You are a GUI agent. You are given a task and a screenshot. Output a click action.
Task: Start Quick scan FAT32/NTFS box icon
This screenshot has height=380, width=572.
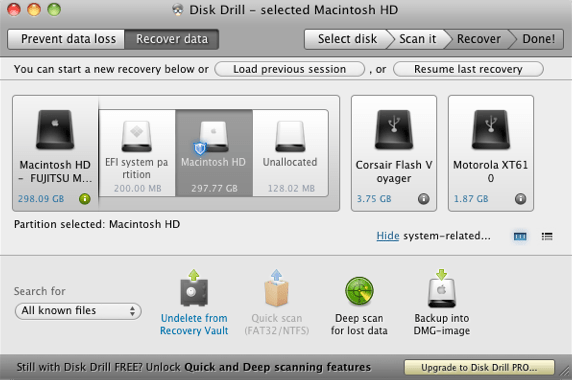tap(277, 288)
